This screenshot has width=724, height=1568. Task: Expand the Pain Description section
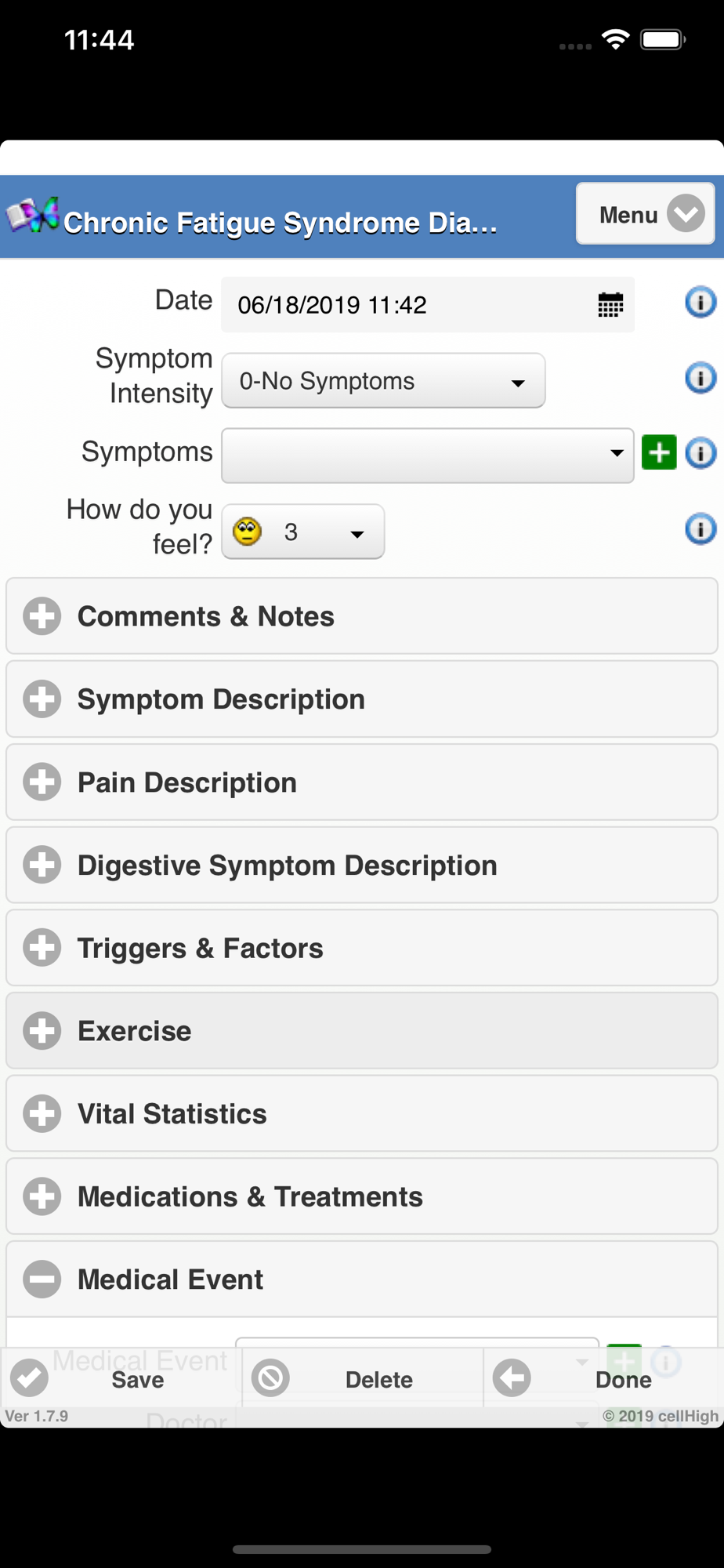click(x=362, y=782)
